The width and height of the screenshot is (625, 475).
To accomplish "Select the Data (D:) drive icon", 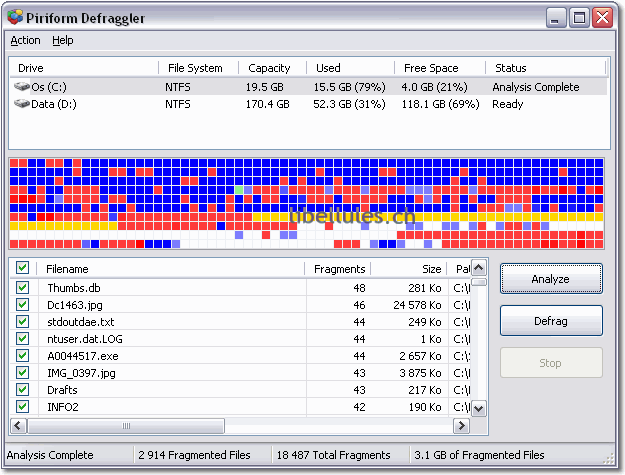I will click(22, 104).
